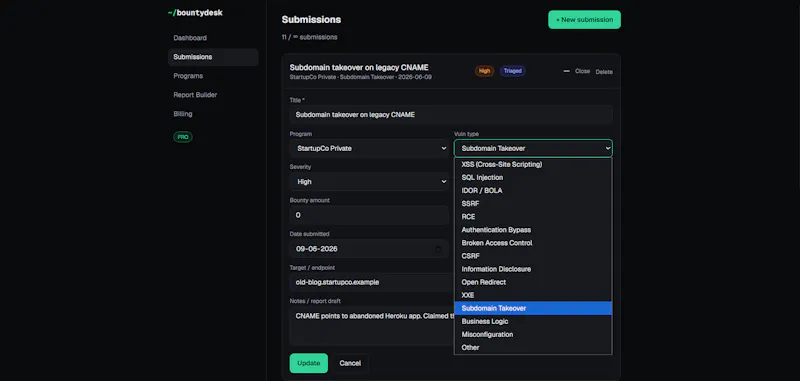Screen dimensions: 800x381
Task: Click the Triaged status badge
Action: [513, 71]
